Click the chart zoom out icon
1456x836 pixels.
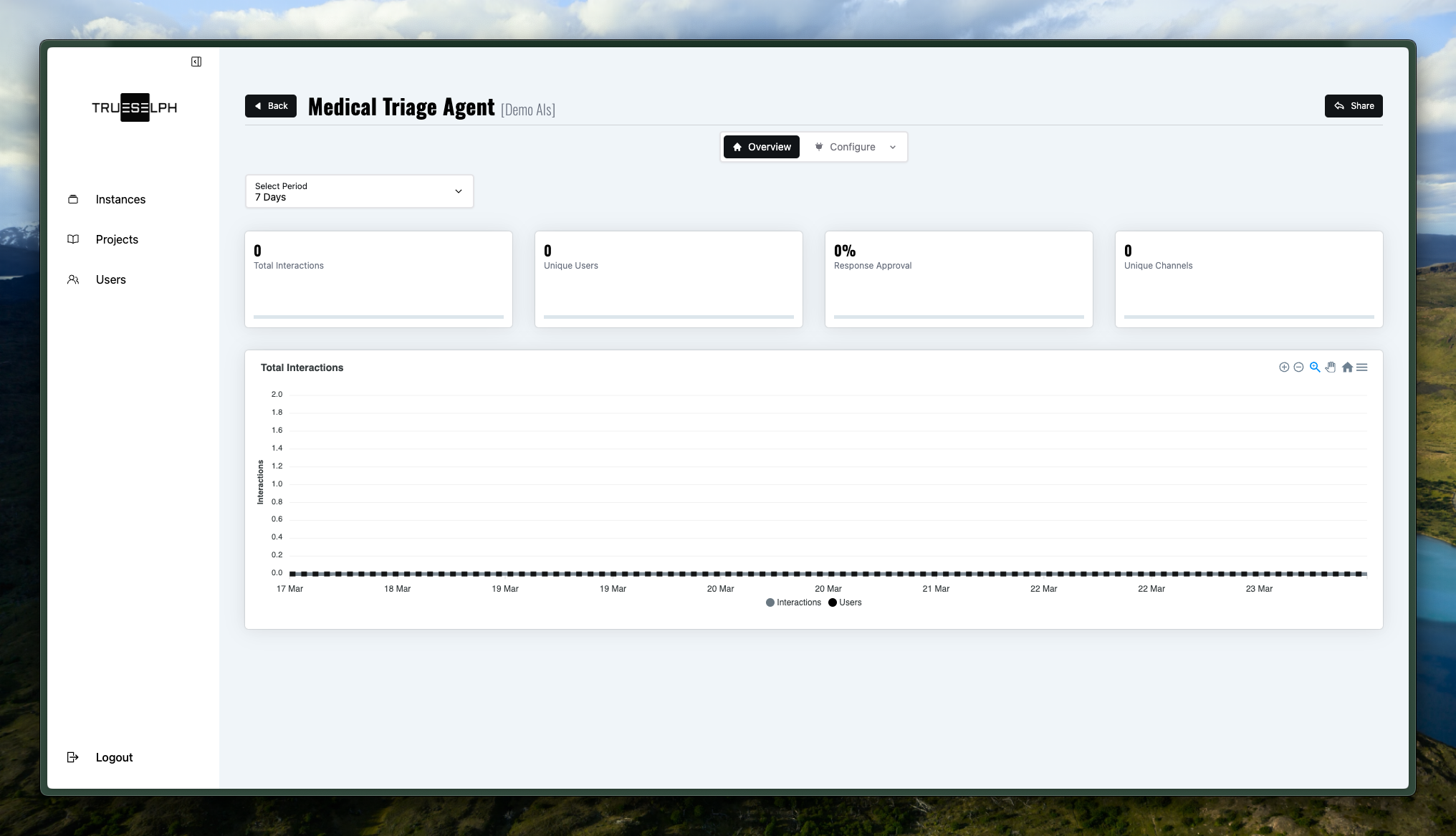1298,367
